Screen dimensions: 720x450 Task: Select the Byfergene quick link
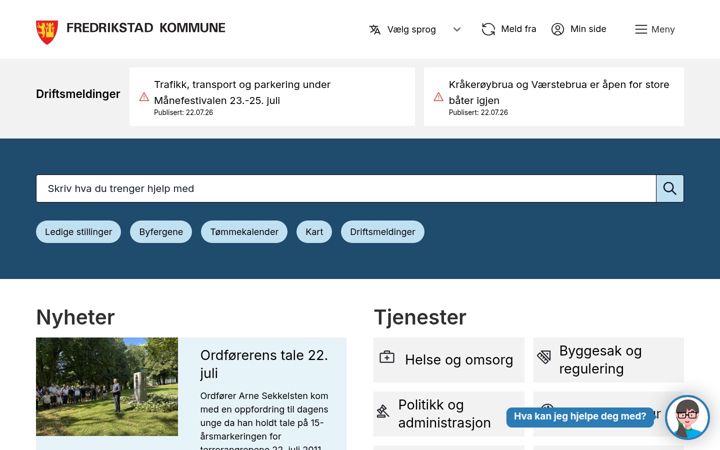(x=161, y=232)
